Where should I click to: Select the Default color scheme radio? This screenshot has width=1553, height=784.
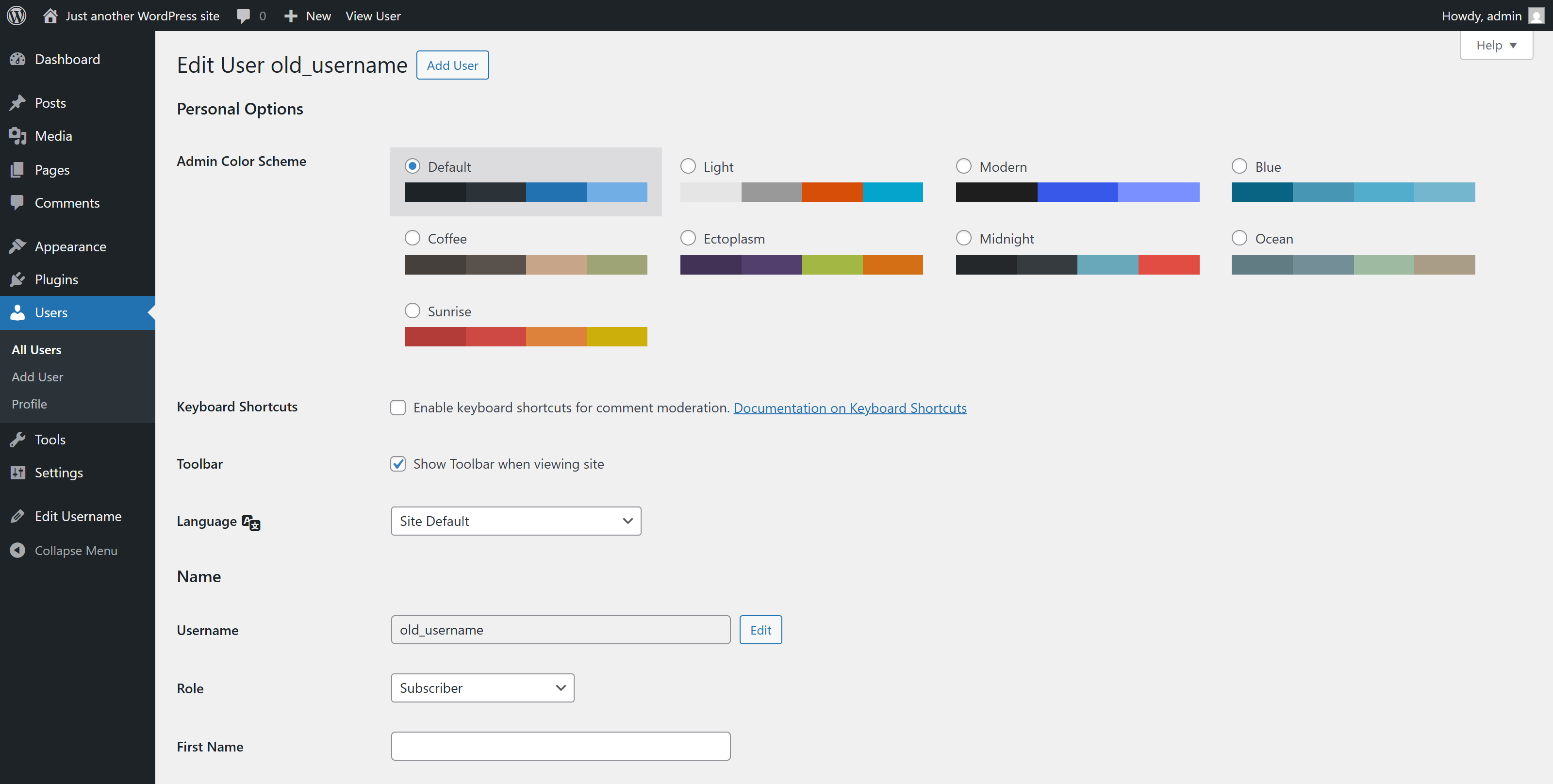point(413,166)
